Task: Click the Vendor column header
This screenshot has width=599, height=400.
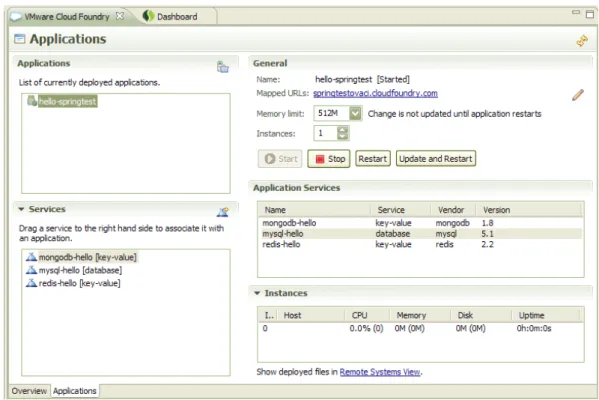Action: [453, 210]
